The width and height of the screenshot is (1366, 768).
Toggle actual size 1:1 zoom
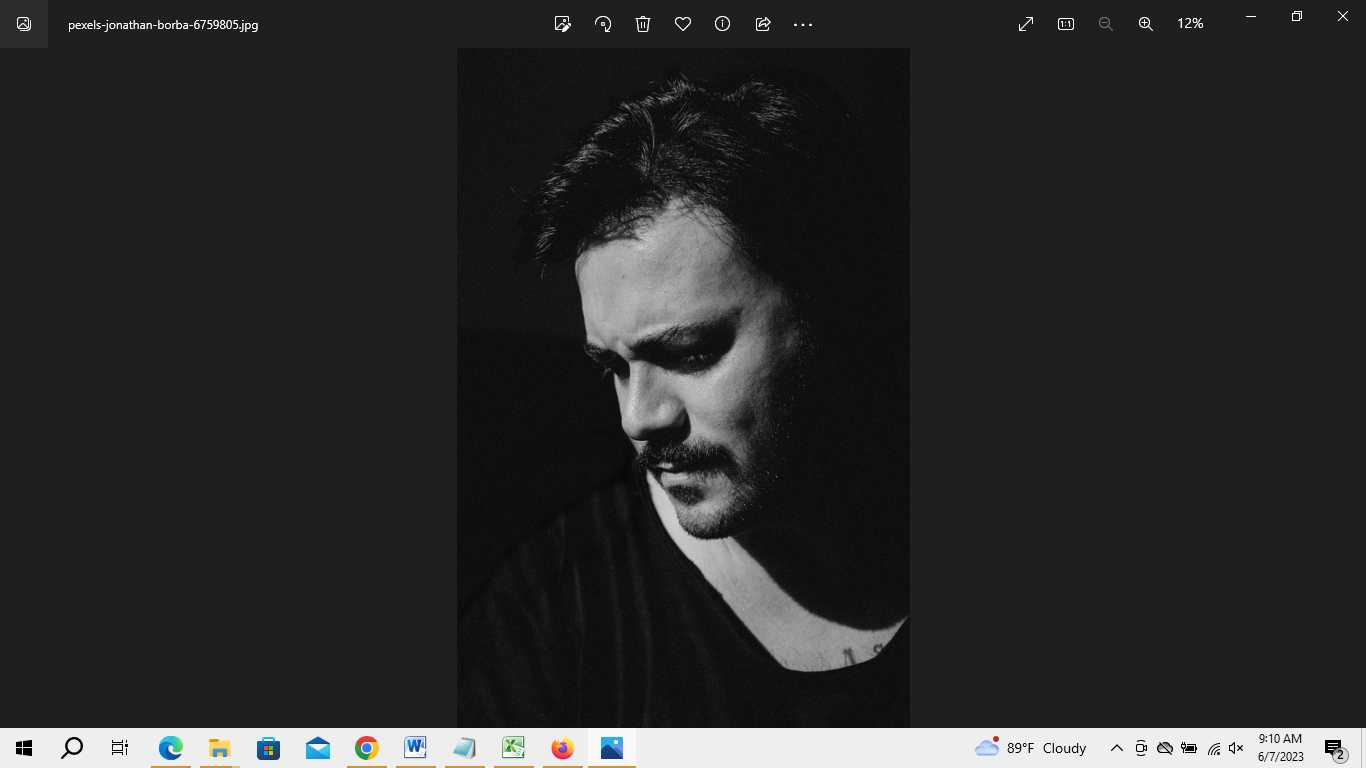coord(1066,24)
